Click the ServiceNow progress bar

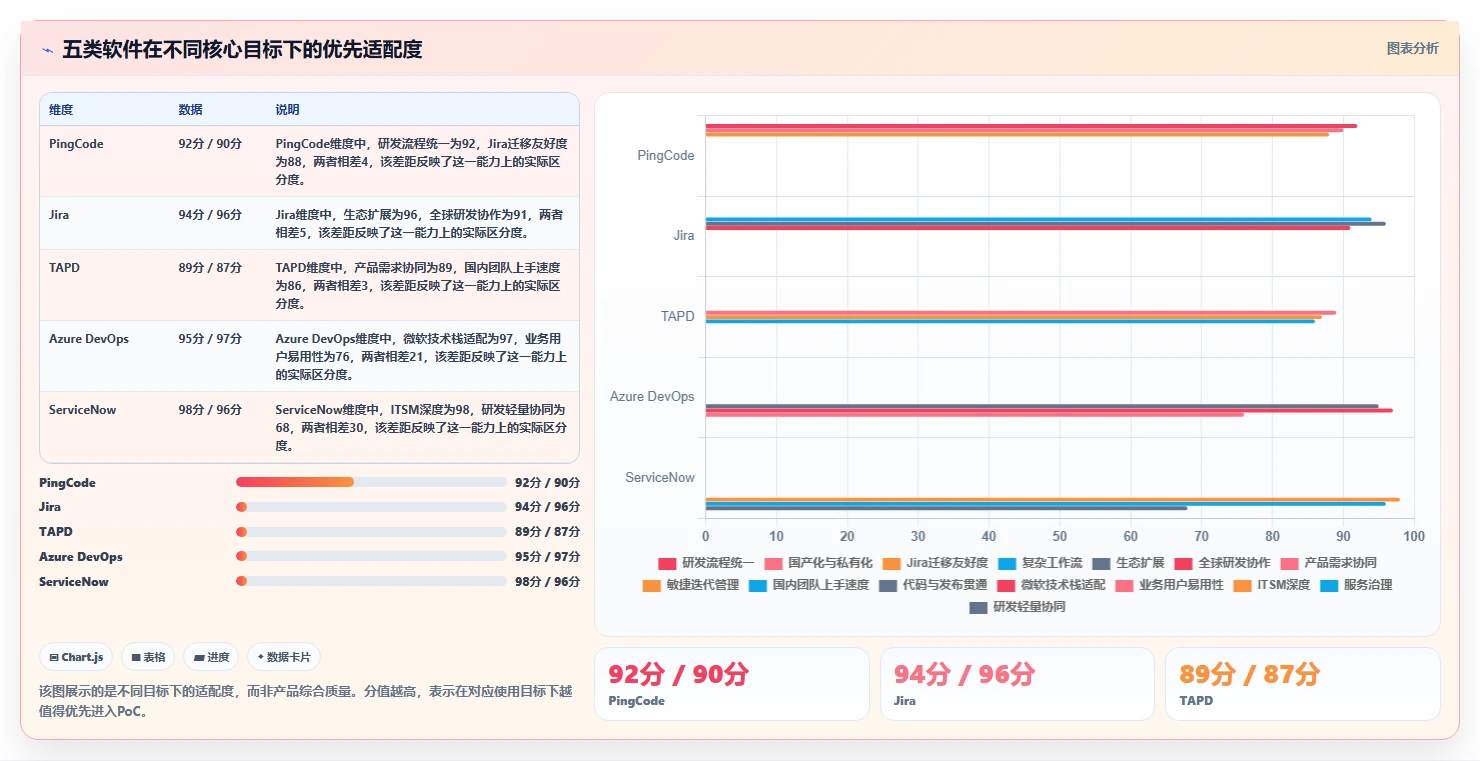tap(371, 582)
